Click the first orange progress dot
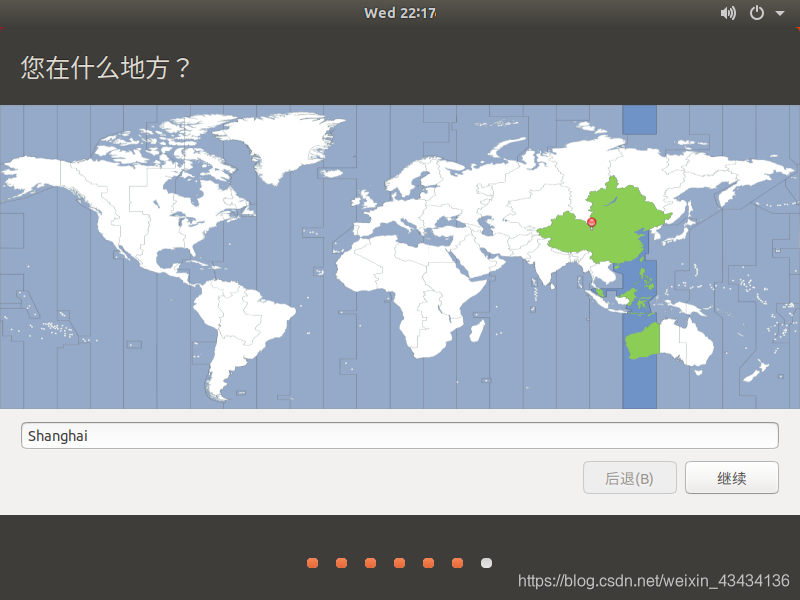The width and height of the screenshot is (800, 600). click(312, 563)
